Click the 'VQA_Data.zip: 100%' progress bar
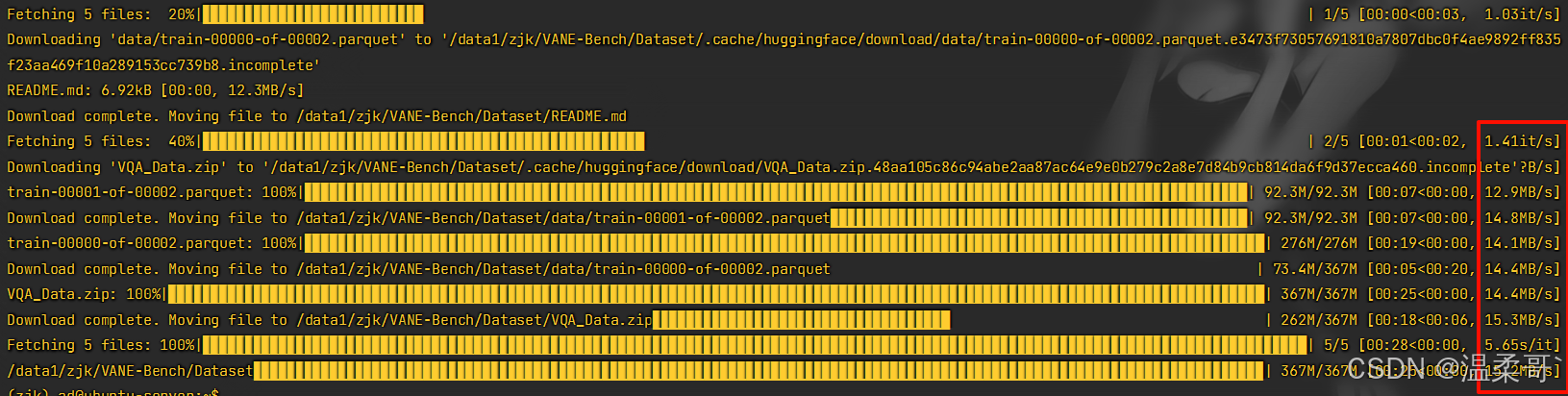This screenshot has height=396, width=1568. coord(715,294)
